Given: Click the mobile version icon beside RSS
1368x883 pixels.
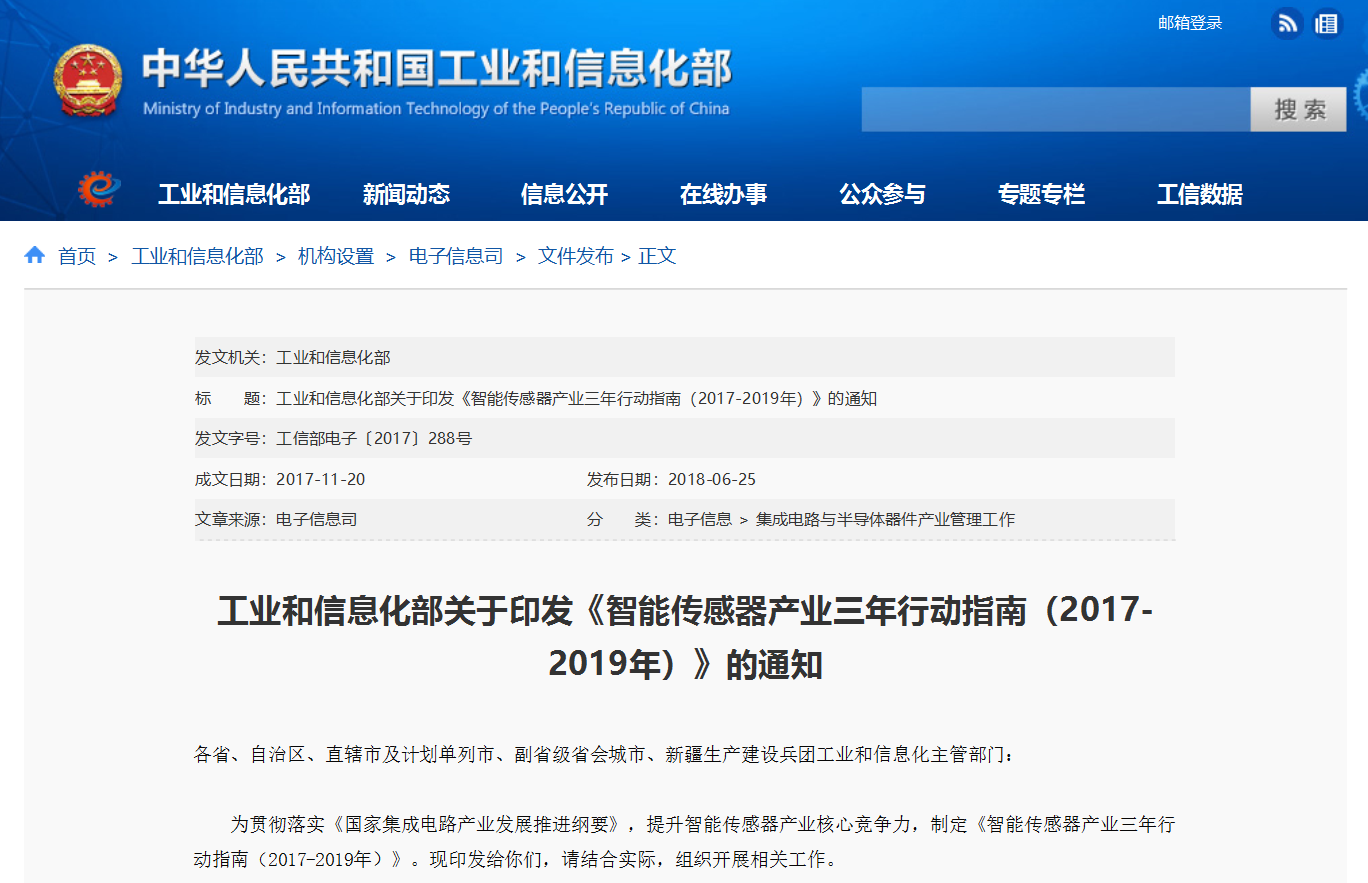Looking at the screenshot, I should 1326,23.
